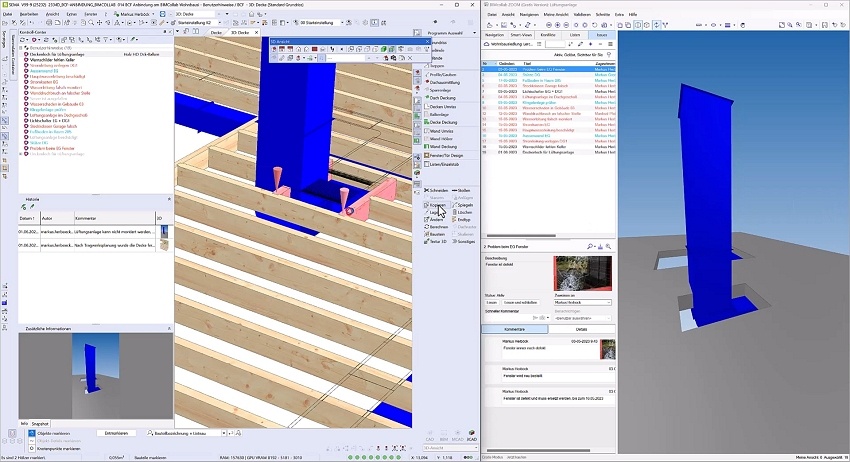Click the Ändern tool
Screen dimensions: 850x462
434,220
